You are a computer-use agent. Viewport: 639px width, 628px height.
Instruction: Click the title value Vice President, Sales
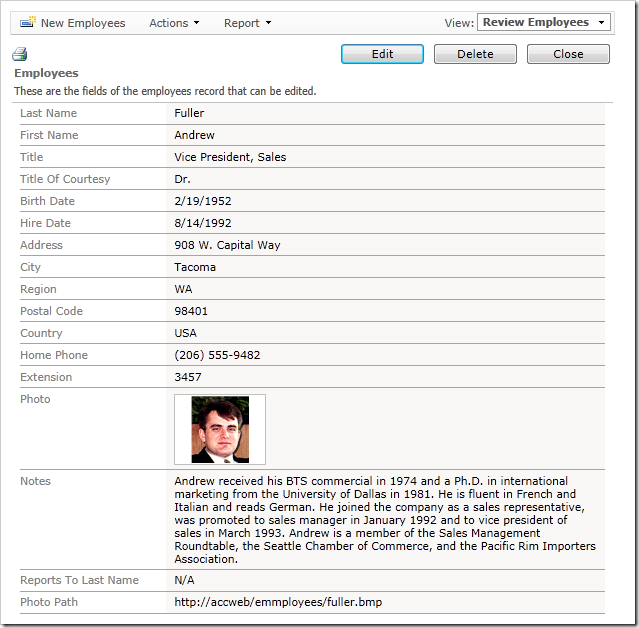pyautogui.click(x=230, y=157)
